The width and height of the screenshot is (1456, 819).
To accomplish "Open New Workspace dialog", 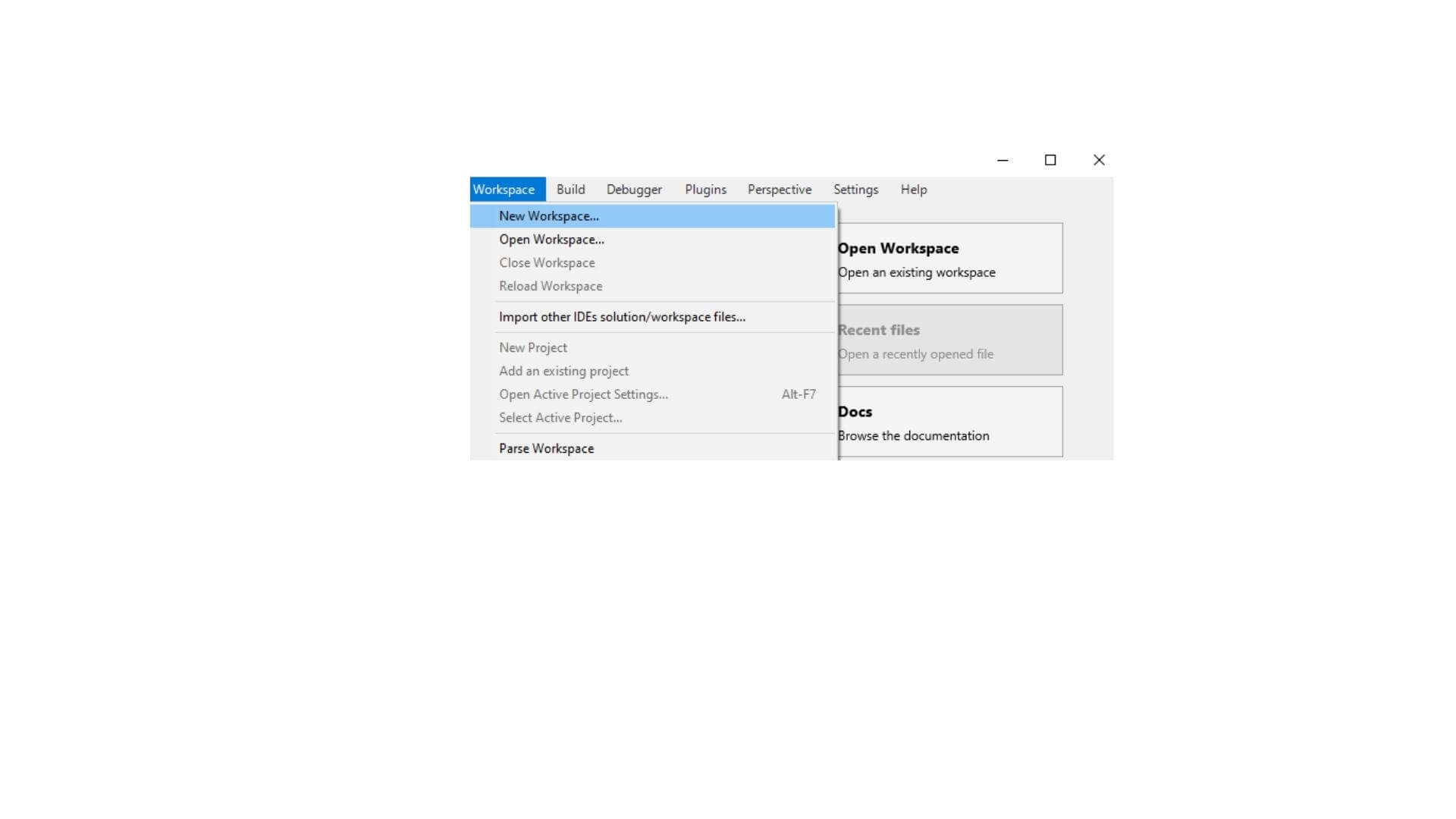I will (x=548, y=215).
